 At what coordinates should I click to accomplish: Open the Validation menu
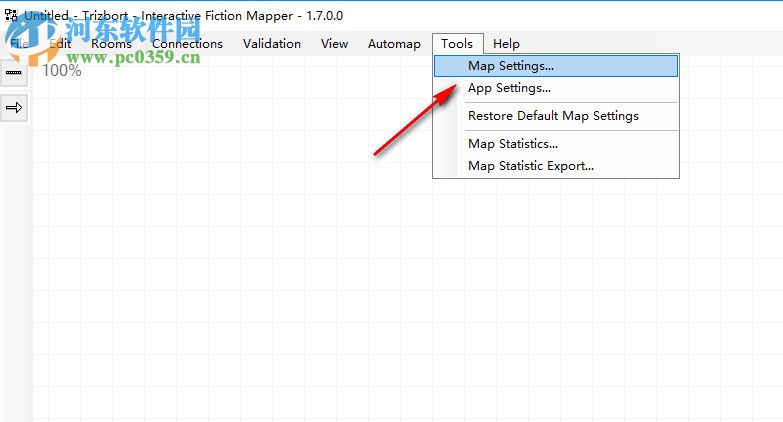[x=272, y=44]
